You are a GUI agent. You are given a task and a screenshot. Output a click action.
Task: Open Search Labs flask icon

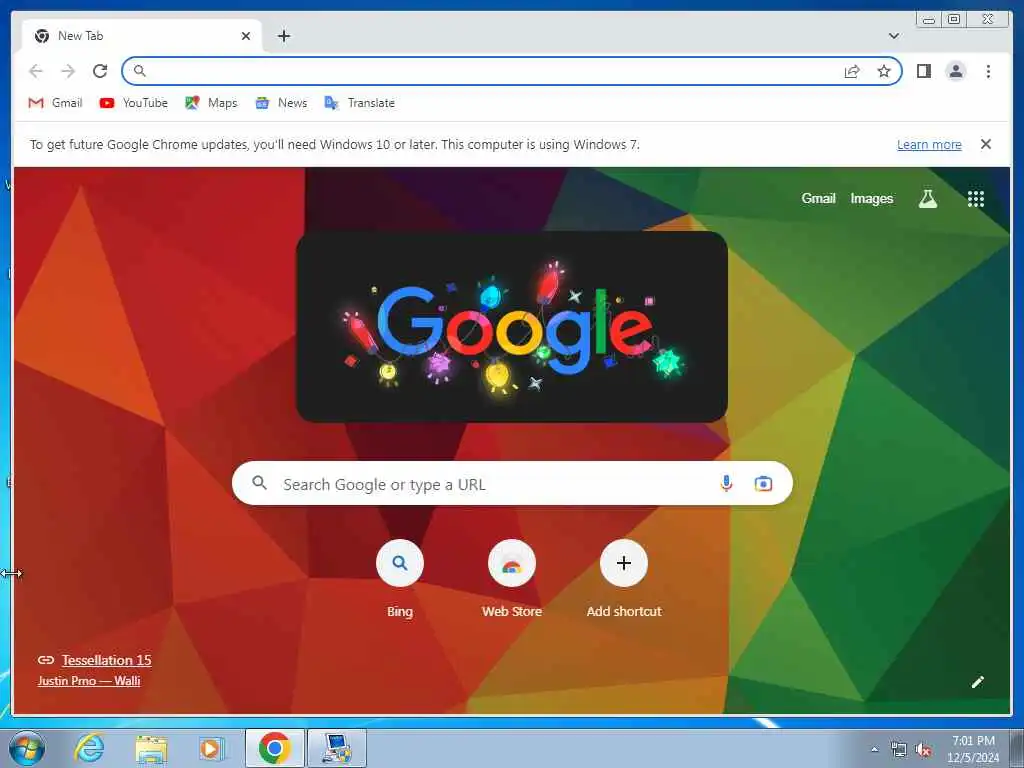927,199
